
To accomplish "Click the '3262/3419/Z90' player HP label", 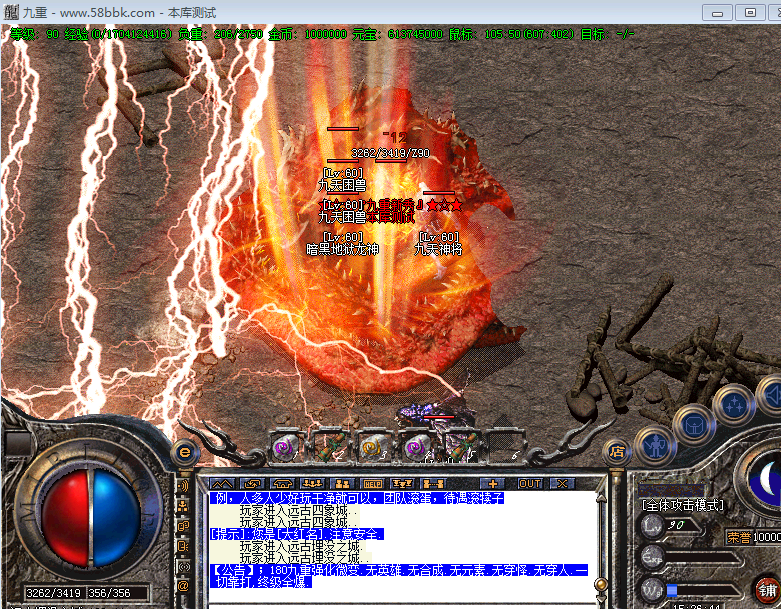I will pyautogui.click(x=390, y=153).
